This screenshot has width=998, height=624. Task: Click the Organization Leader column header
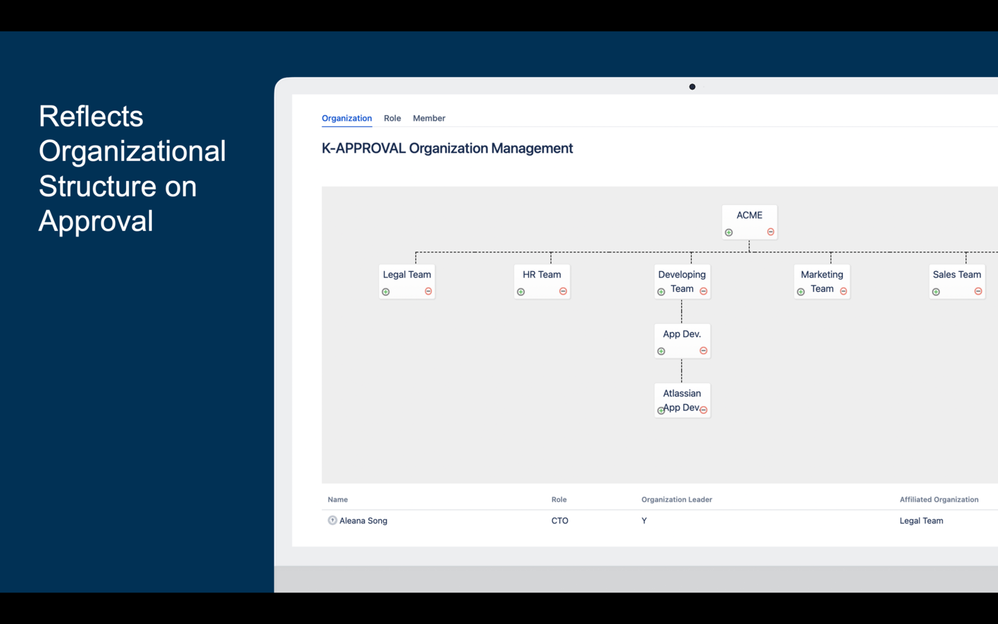677,499
